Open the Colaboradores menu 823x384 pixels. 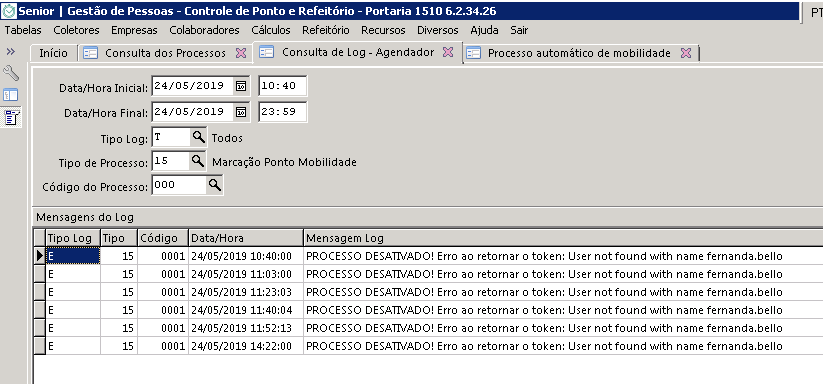click(x=204, y=30)
